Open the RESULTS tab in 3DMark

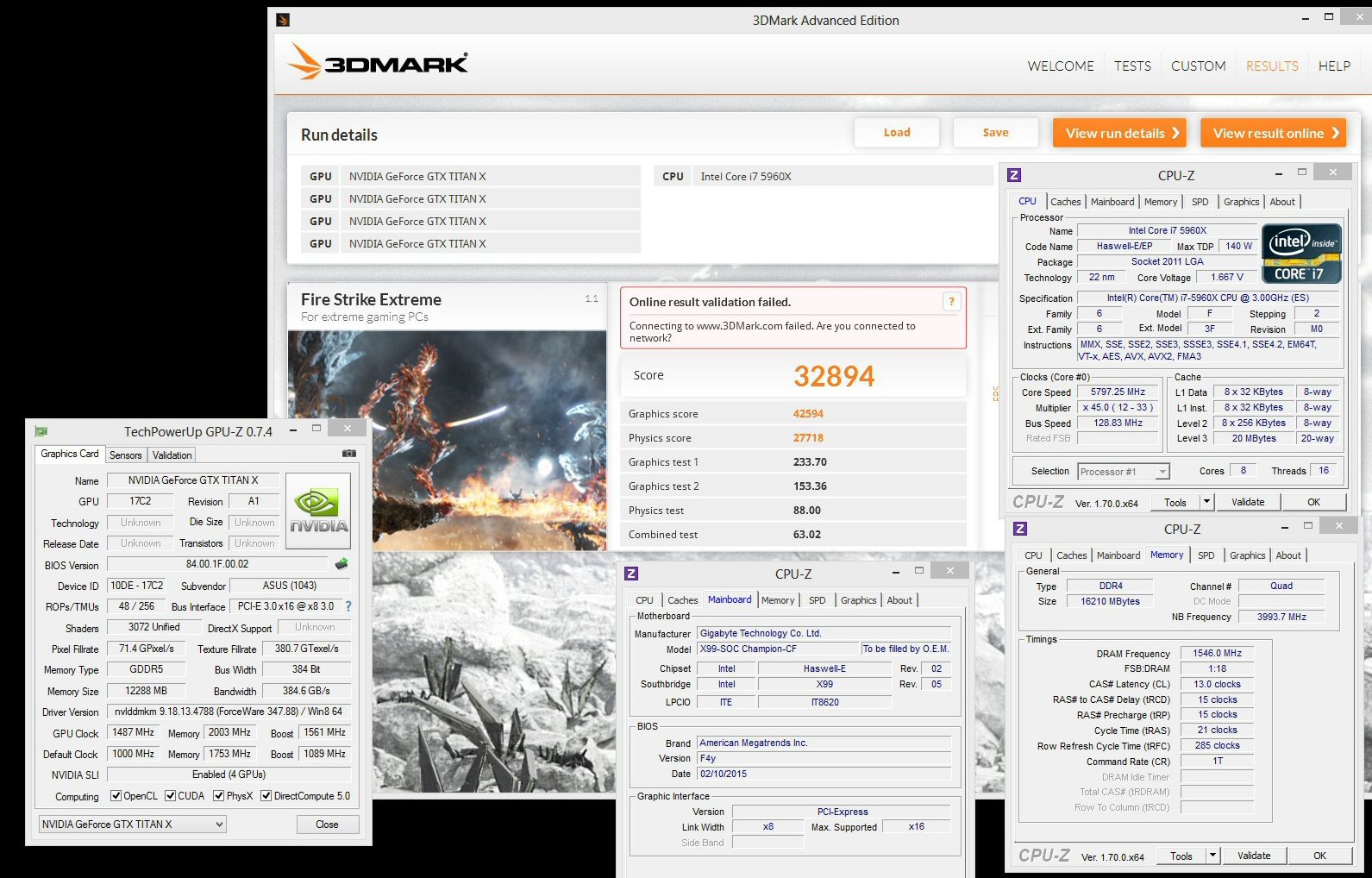(x=1272, y=66)
